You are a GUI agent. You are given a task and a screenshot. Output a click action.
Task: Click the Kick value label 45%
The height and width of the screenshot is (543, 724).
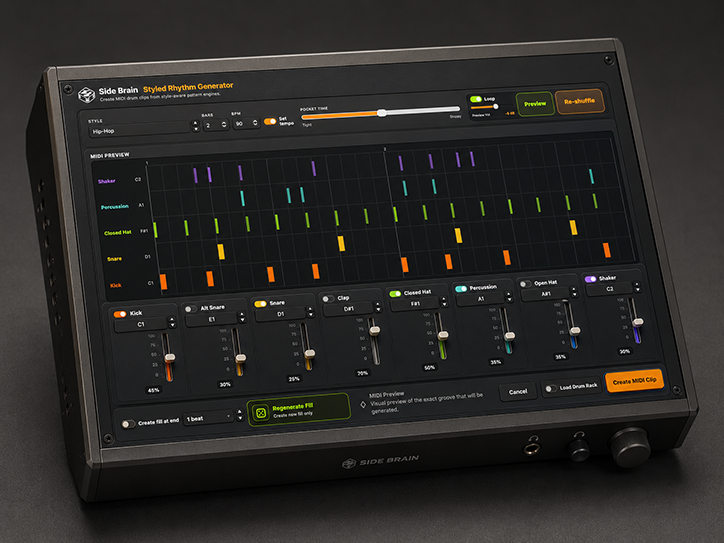[x=154, y=390]
